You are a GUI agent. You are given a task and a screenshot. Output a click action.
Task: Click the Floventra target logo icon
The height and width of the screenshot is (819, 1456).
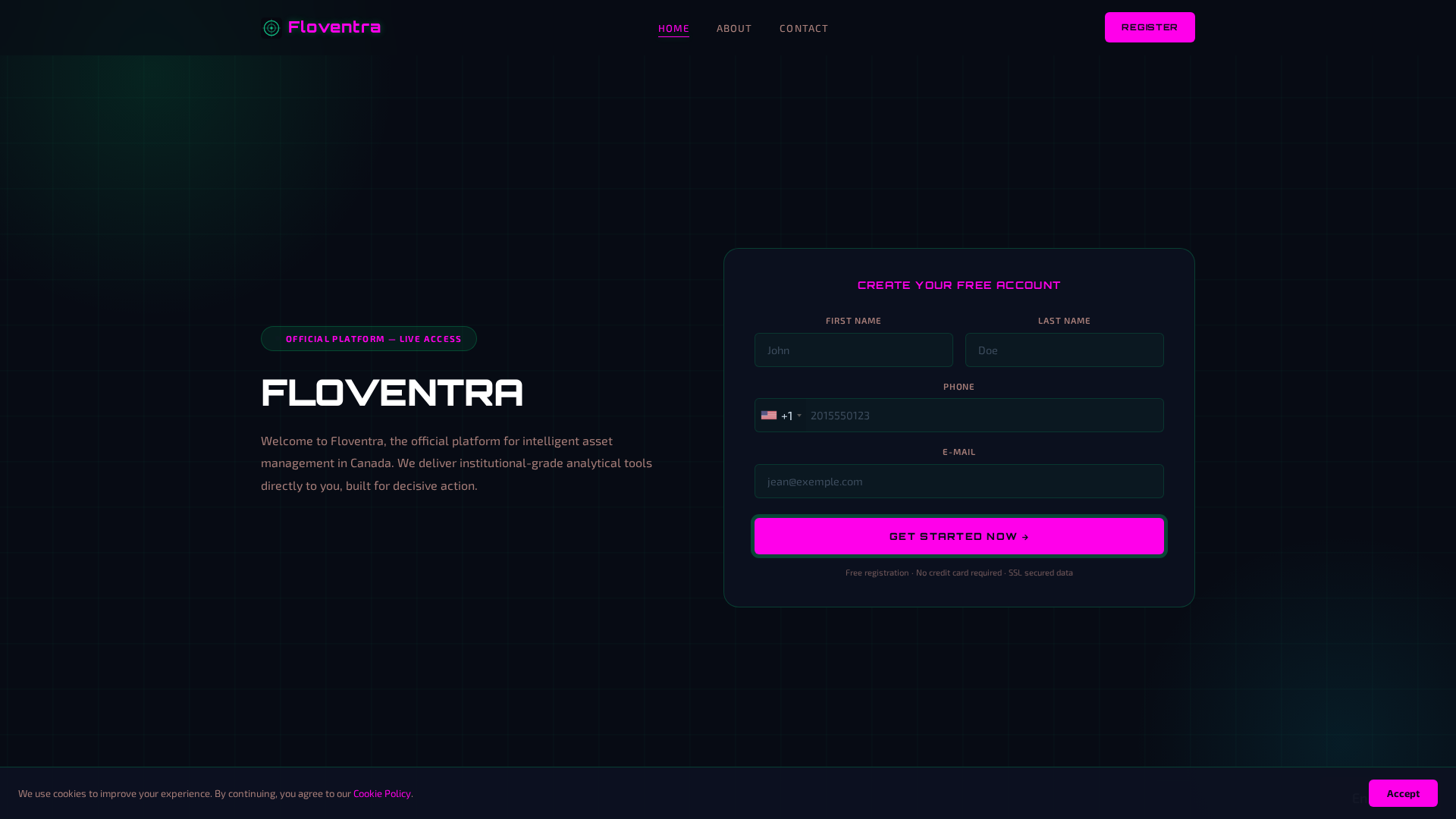coord(271,28)
